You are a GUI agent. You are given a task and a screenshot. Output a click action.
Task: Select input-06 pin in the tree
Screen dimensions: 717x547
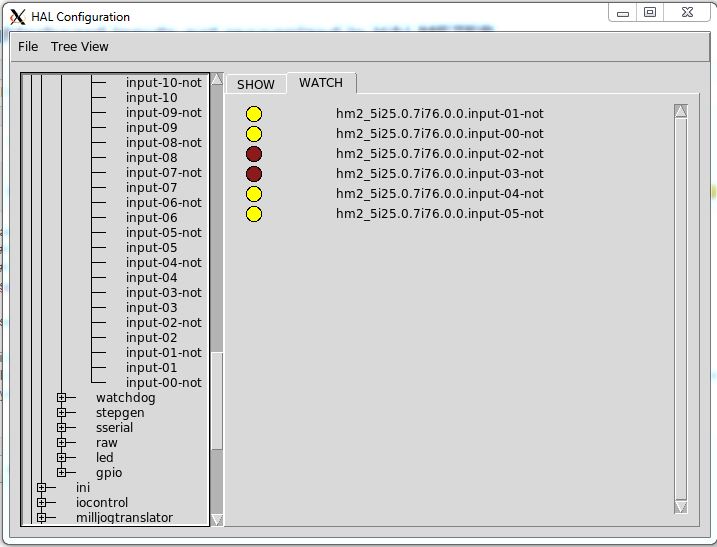[151, 218]
